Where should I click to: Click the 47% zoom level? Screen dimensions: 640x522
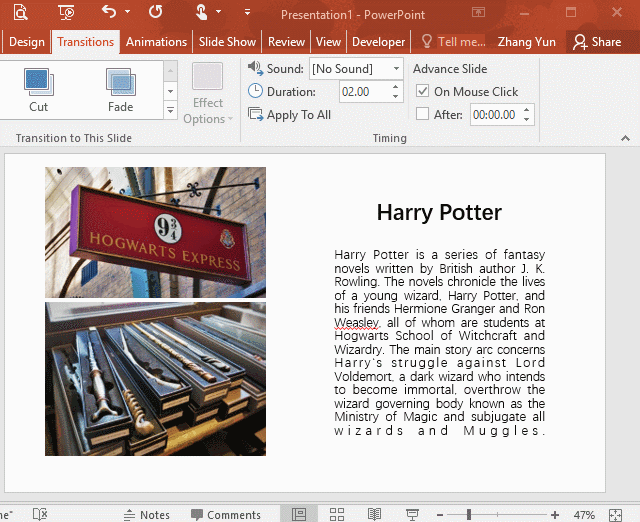pyautogui.click(x=584, y=515)
